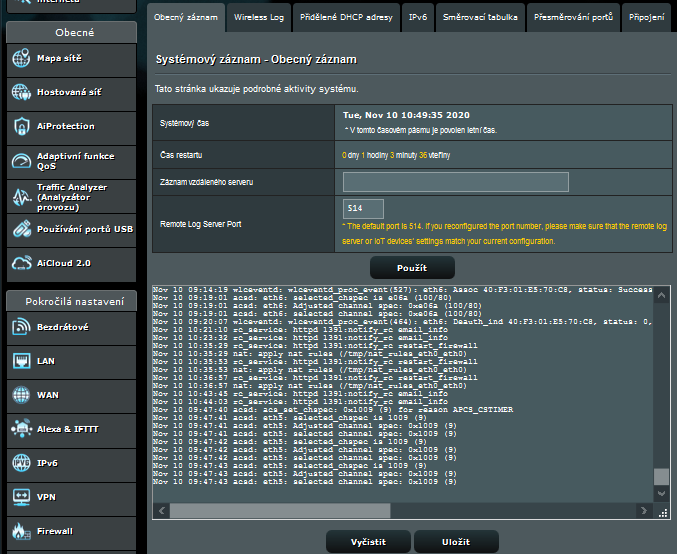Open the Přidělené DHCP adresy tab
The width and height of the screenshot is (677, 554).
346,17
